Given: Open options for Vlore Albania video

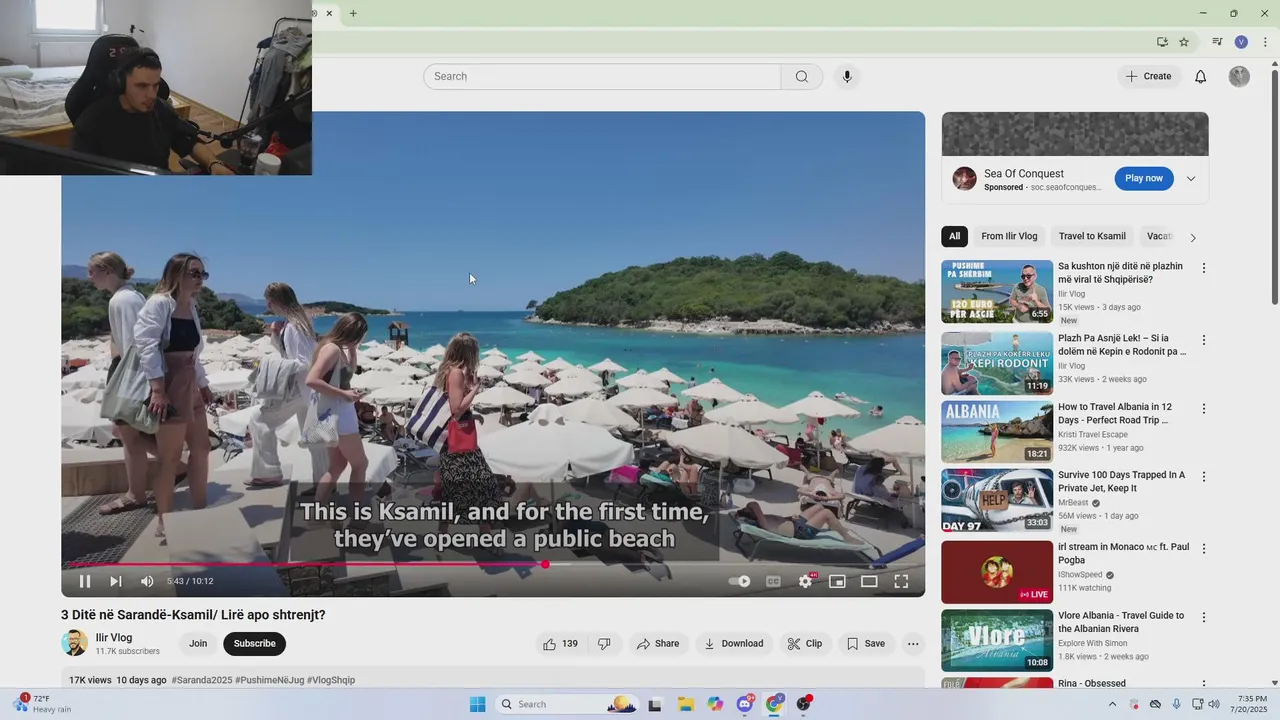Looking at the screenshot, I should pos(1204,617).
